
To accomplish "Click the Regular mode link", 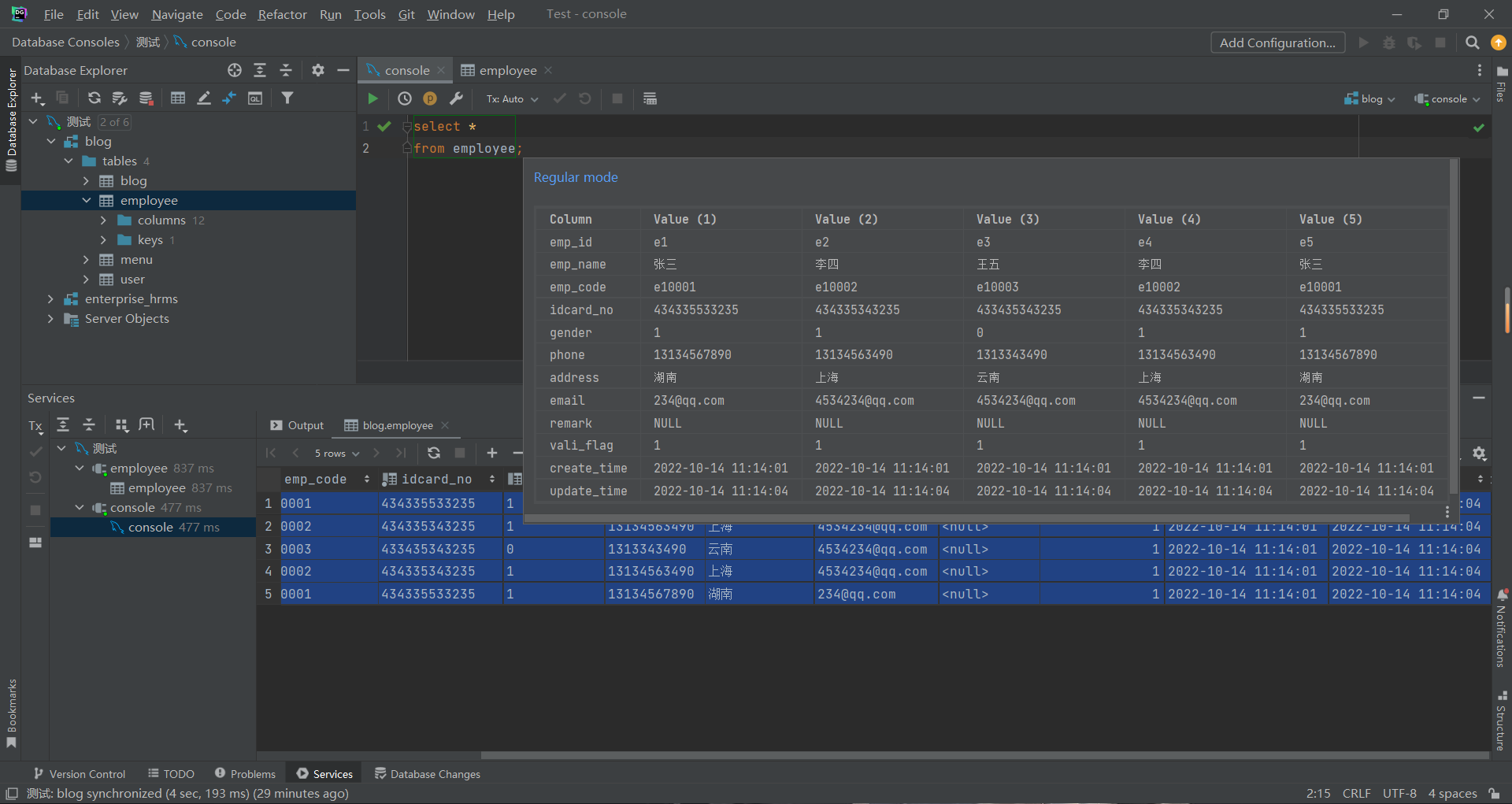I will coord(576,177).
